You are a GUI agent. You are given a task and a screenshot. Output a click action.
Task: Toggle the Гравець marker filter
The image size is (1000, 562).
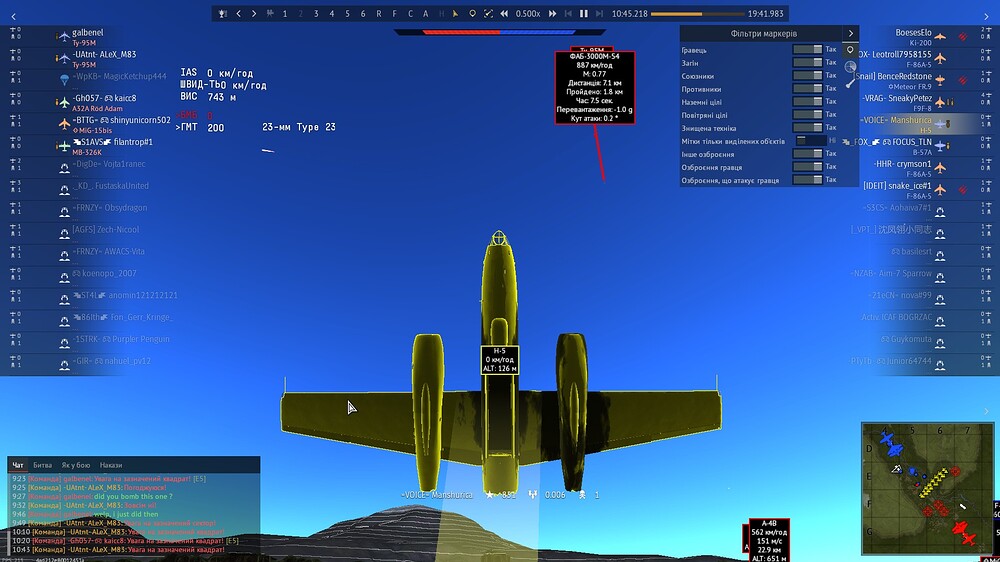point(807,49)
